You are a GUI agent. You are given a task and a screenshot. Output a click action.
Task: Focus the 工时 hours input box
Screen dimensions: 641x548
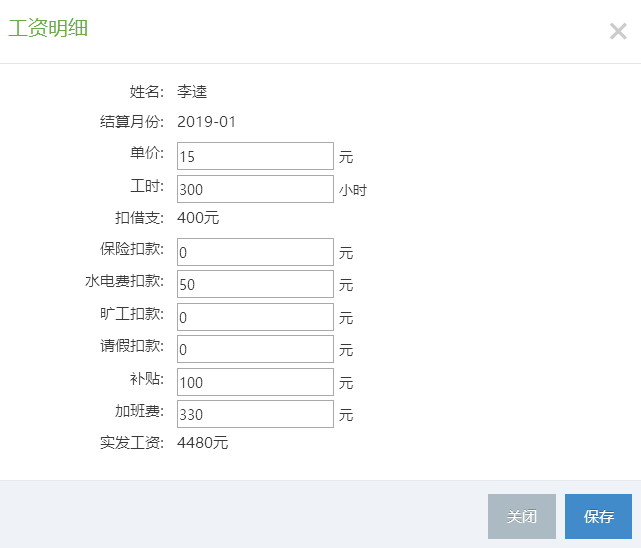[x=255, y=190]
